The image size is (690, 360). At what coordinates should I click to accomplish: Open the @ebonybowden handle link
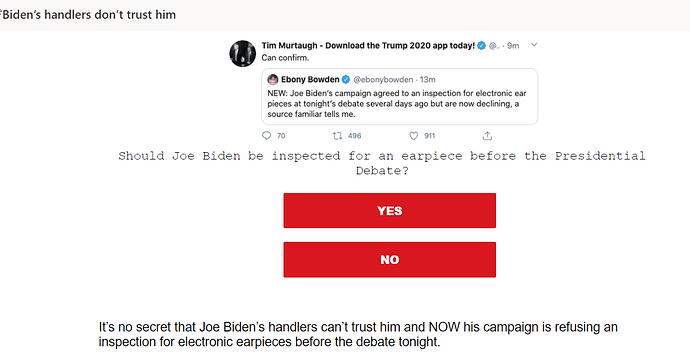click(383, 80)
